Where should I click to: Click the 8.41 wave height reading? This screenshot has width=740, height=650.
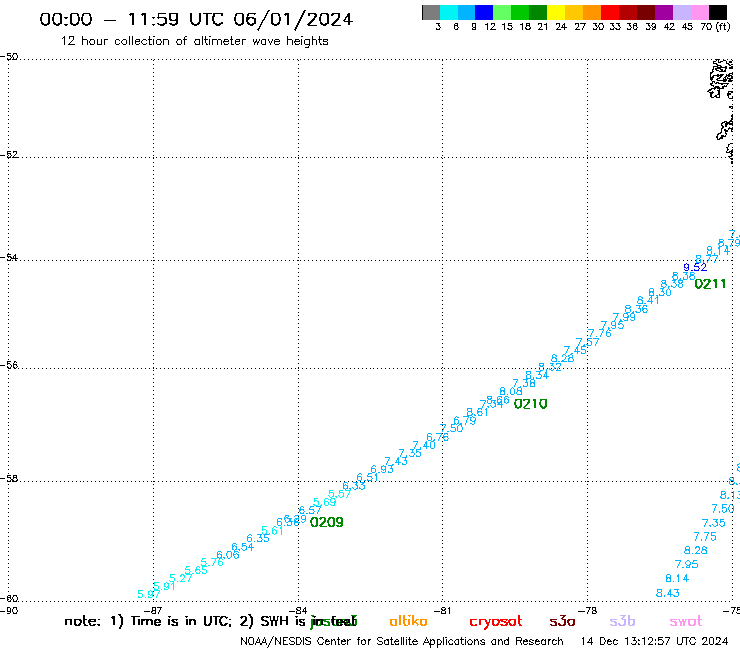click(648, 300)
